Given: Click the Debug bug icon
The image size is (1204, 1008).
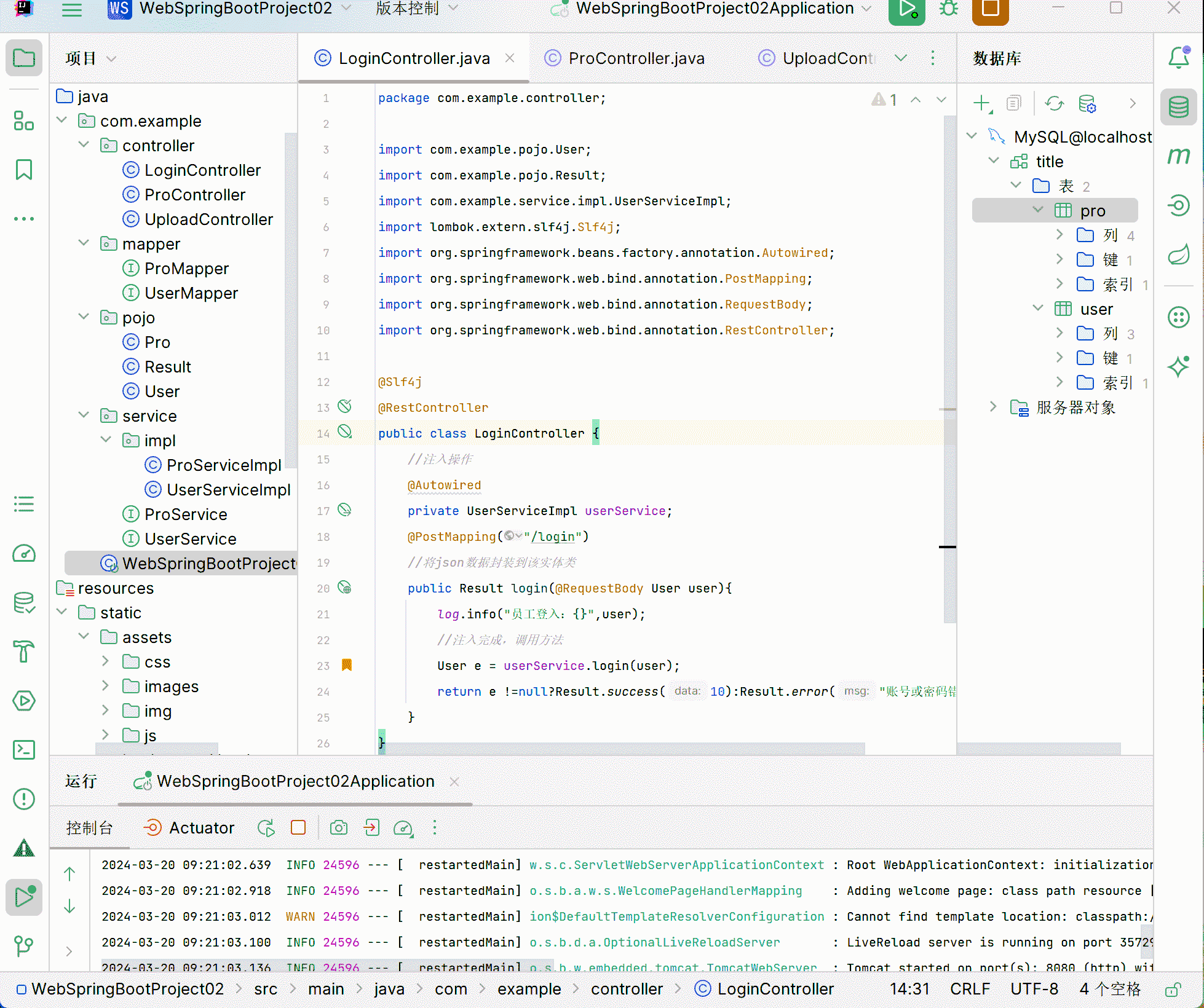Looking at the screenshot, I should 949,9.
